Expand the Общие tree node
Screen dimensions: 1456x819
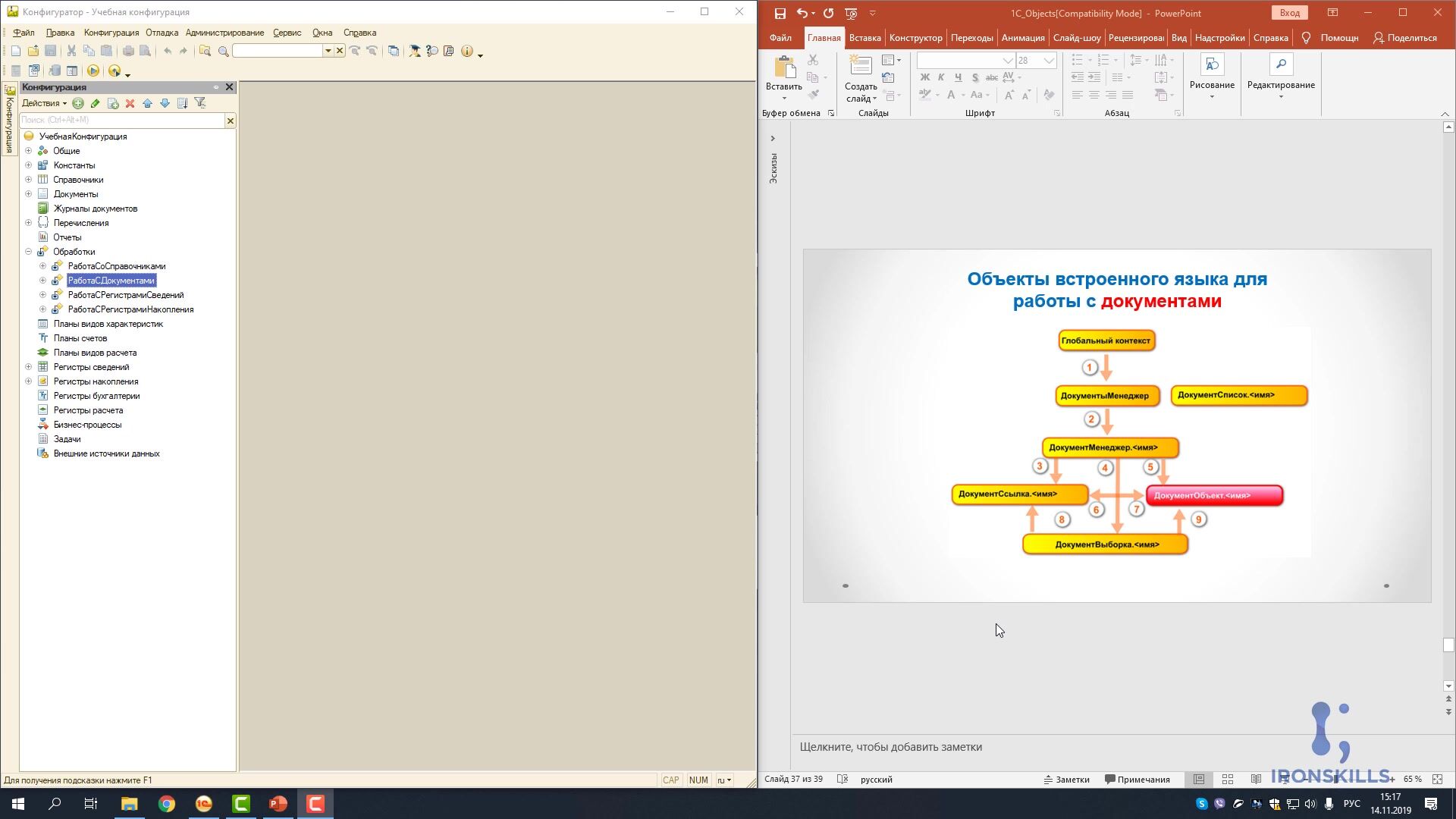[28, 151]
